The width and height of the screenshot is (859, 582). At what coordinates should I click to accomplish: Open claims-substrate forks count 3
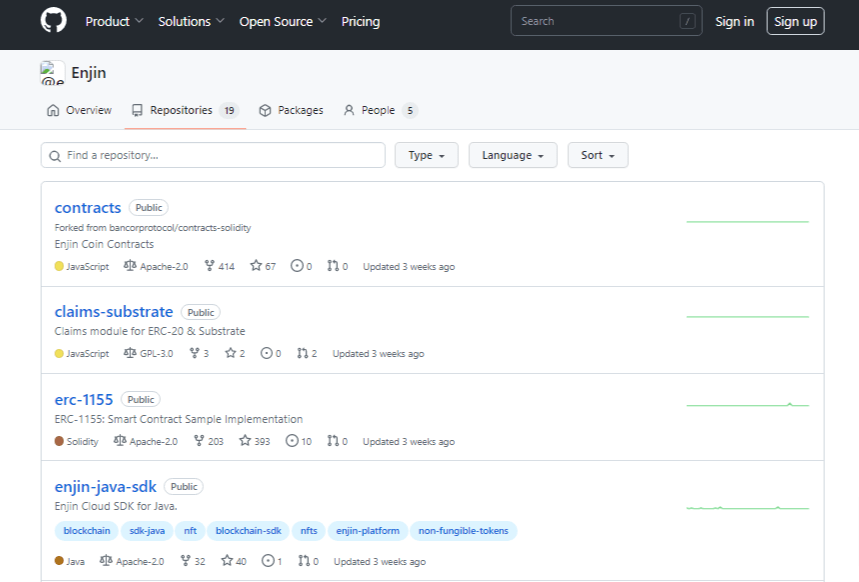click(199, 353)
